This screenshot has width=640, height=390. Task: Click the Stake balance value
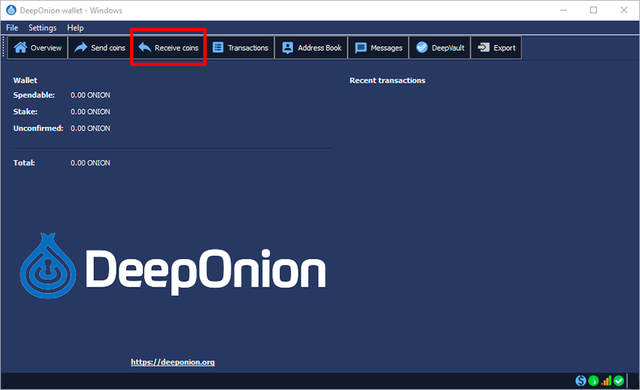[90, 112]
